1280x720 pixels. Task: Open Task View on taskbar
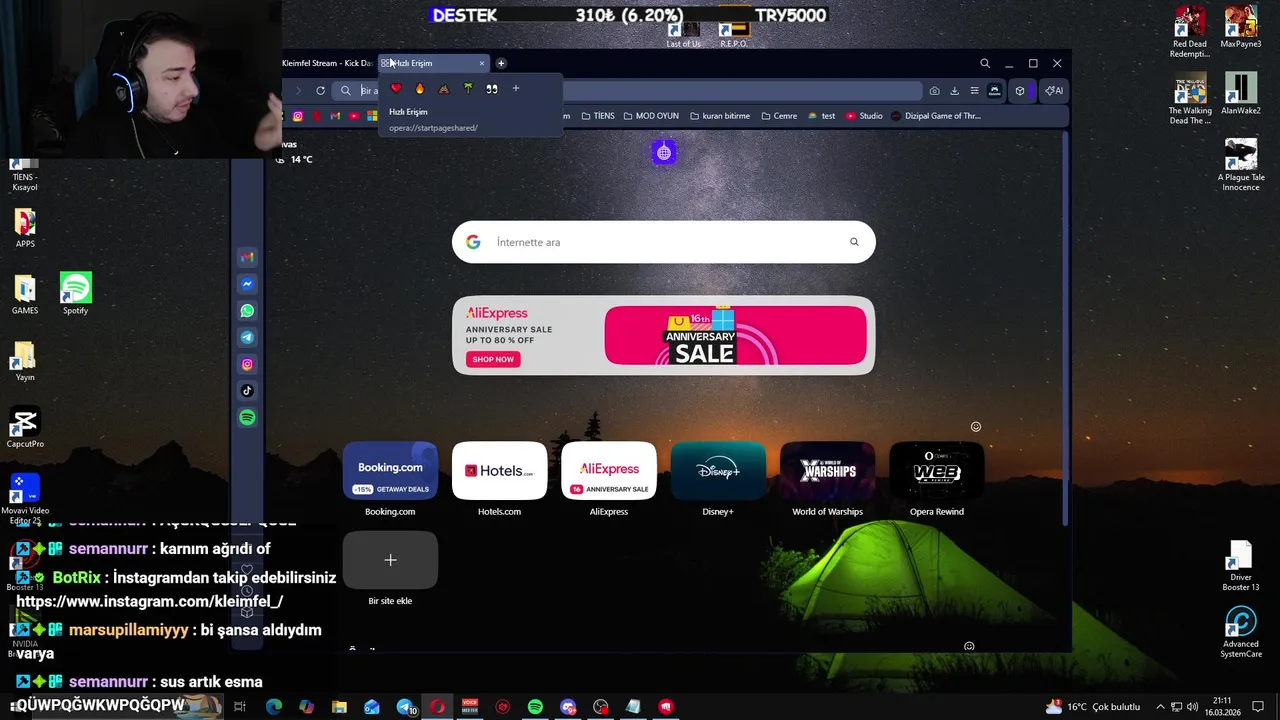[240, 707]
